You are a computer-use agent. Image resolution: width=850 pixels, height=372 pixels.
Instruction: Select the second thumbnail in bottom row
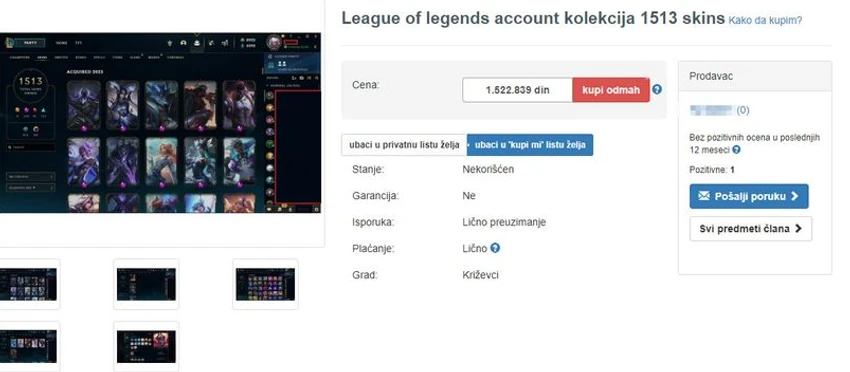coord(146,347)
